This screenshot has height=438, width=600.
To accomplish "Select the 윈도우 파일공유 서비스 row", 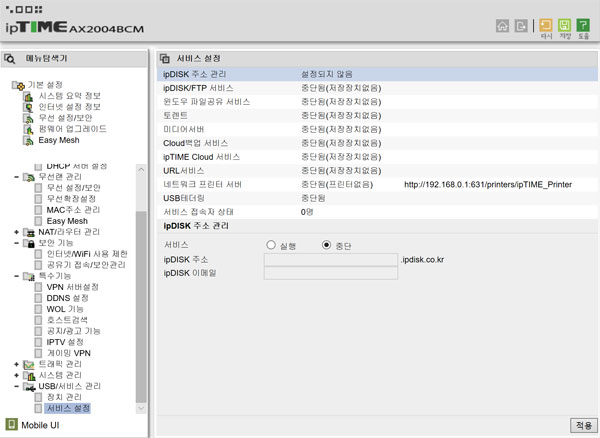I will (377, 102).
